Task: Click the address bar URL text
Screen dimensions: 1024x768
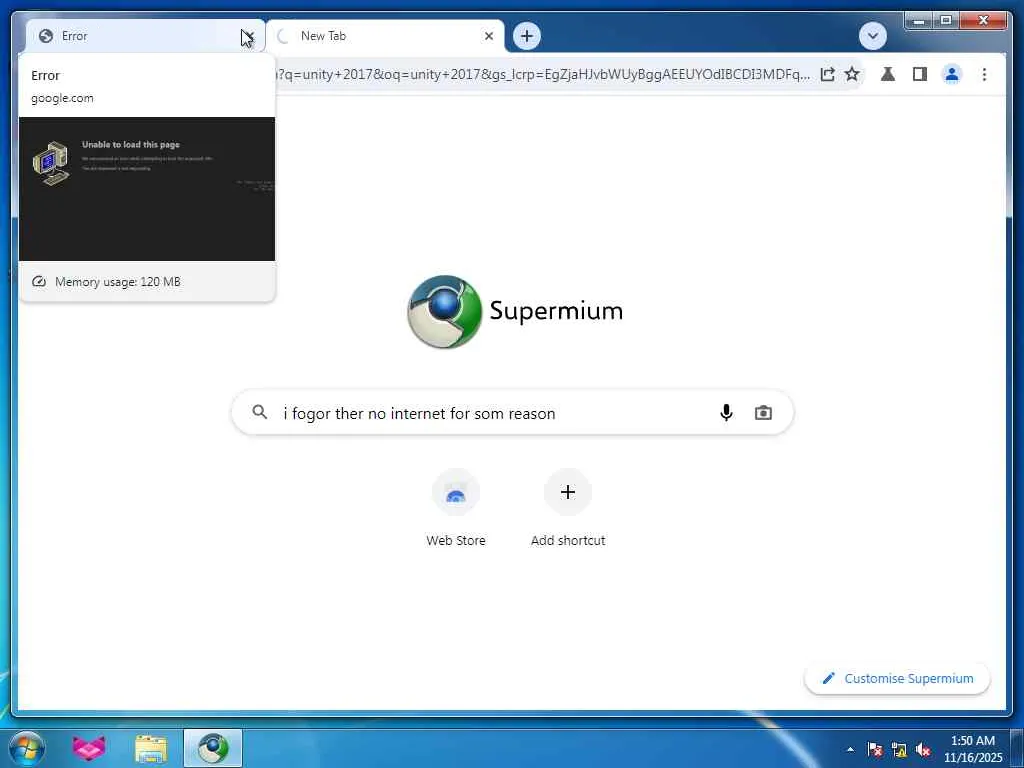Action: (x=543, y=74)
